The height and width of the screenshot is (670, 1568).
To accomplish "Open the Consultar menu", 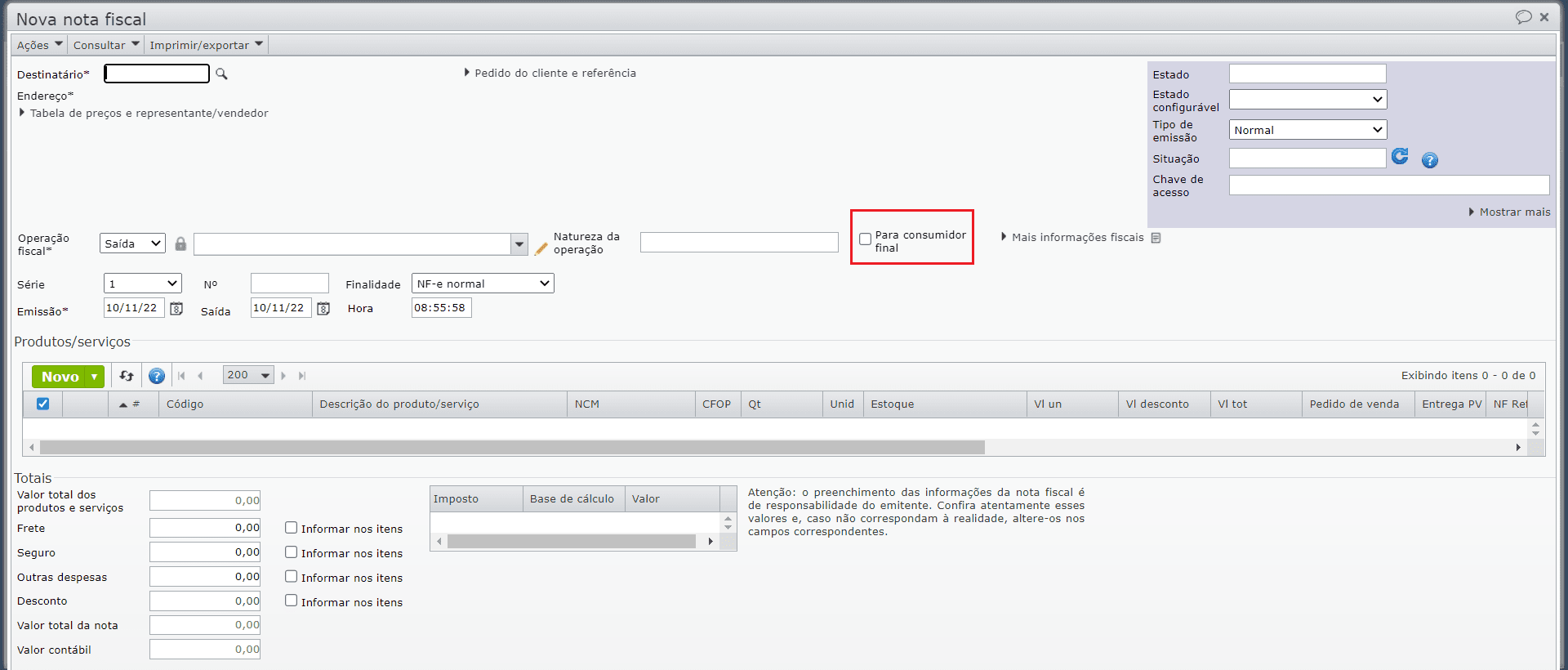I will point(106,45).
